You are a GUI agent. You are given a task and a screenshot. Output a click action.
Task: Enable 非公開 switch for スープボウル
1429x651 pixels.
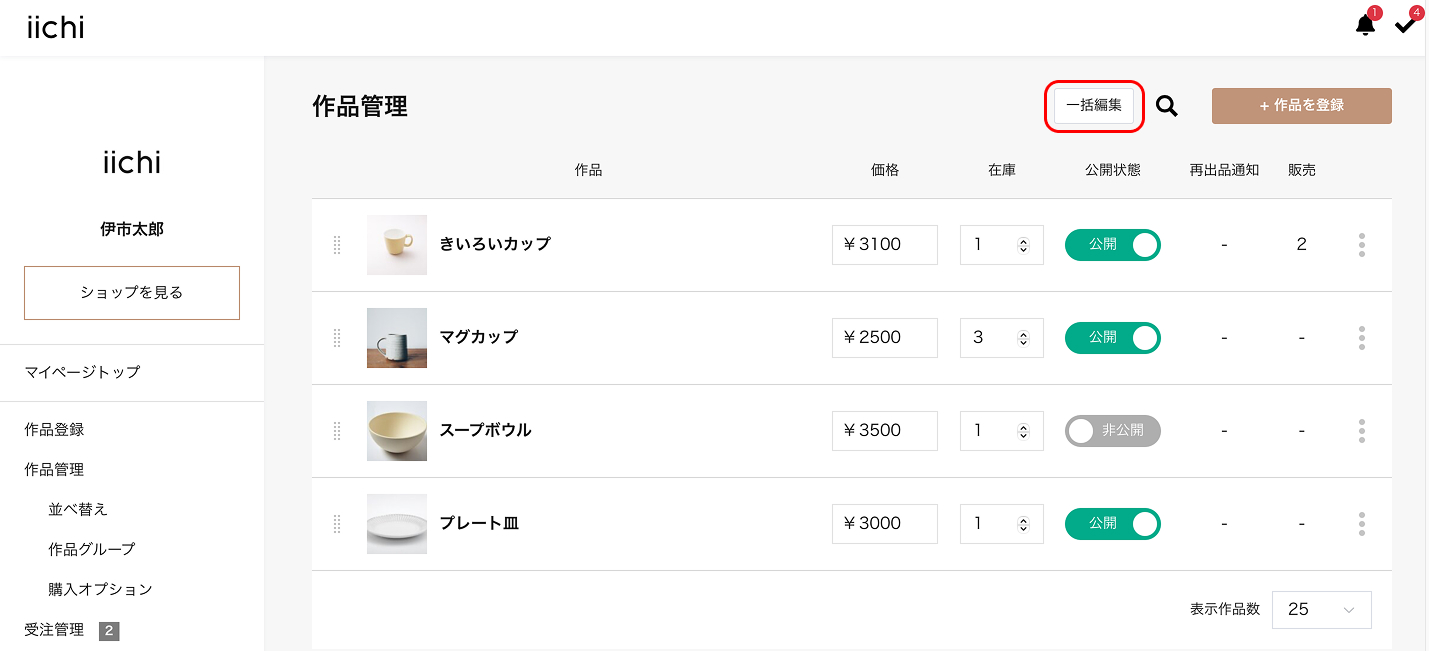pyautogui.click(x=1112, y=431)
